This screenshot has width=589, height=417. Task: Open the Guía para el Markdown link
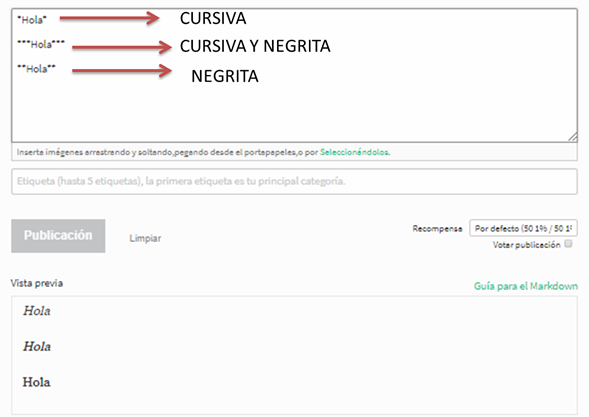click(x=526, y=286)
